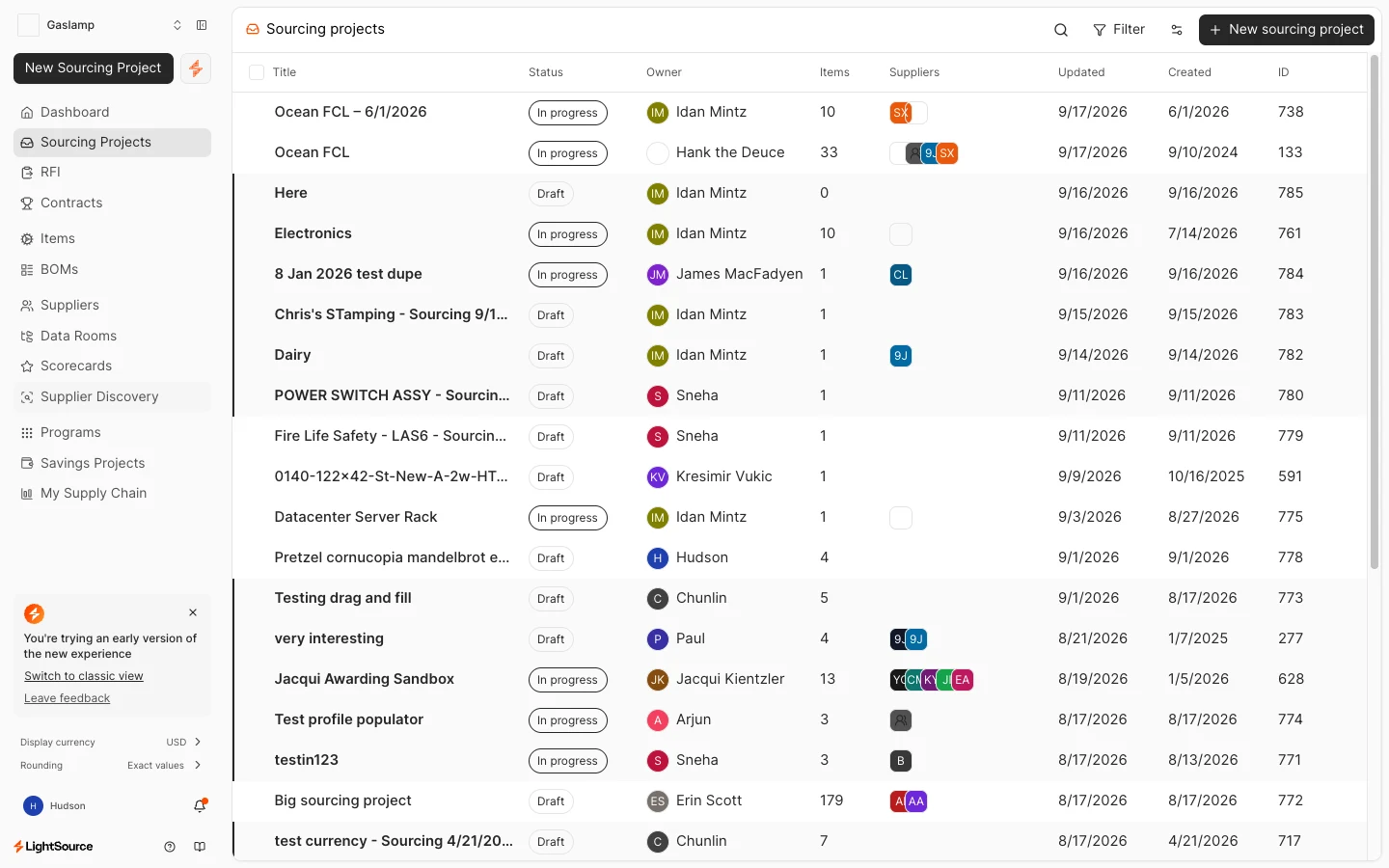Screen dimensions: 1389x868
Task: Click the Draft status of Big sourcing project
Action: (551, 801)
